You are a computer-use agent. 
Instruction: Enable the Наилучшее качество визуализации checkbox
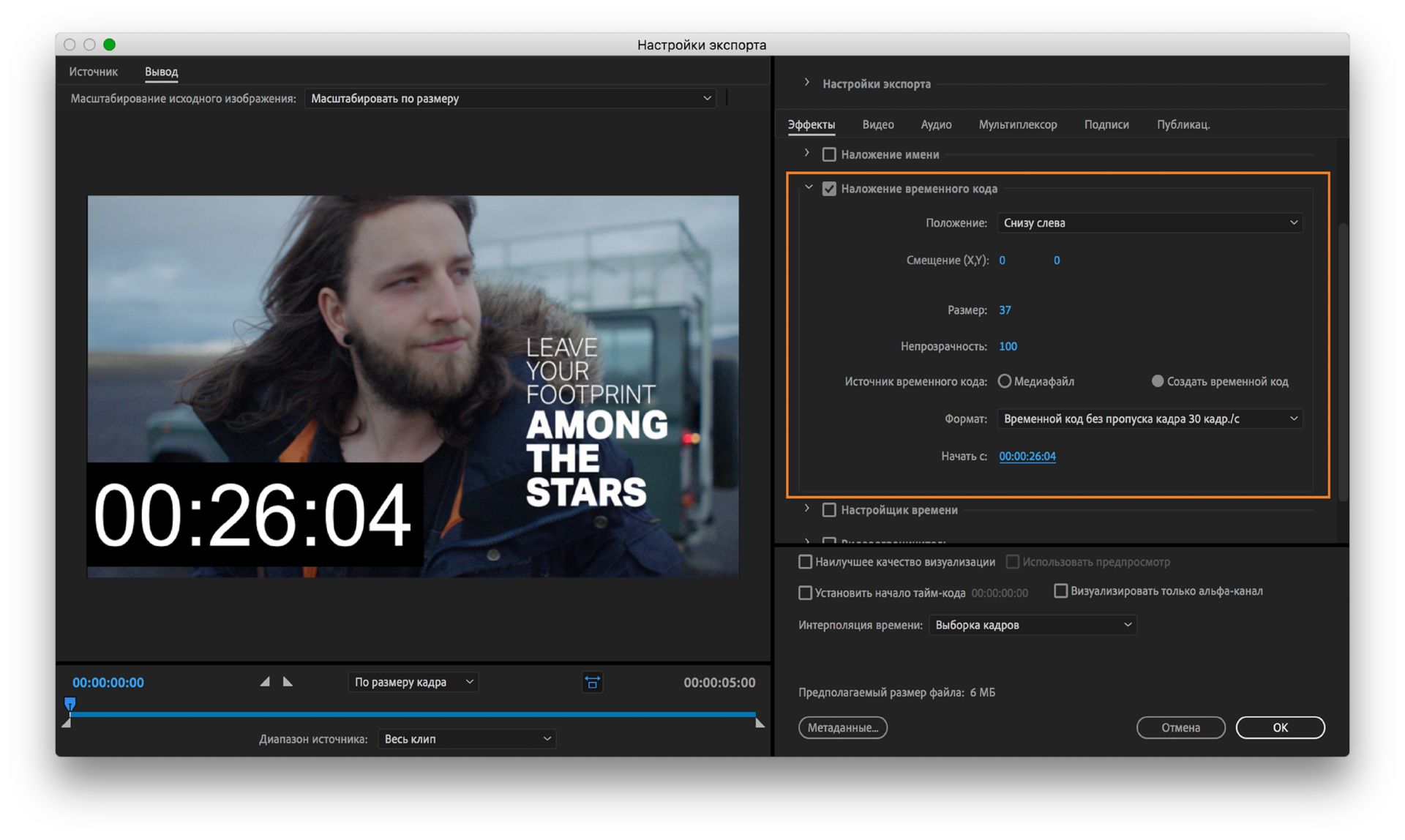click(805, 562)
